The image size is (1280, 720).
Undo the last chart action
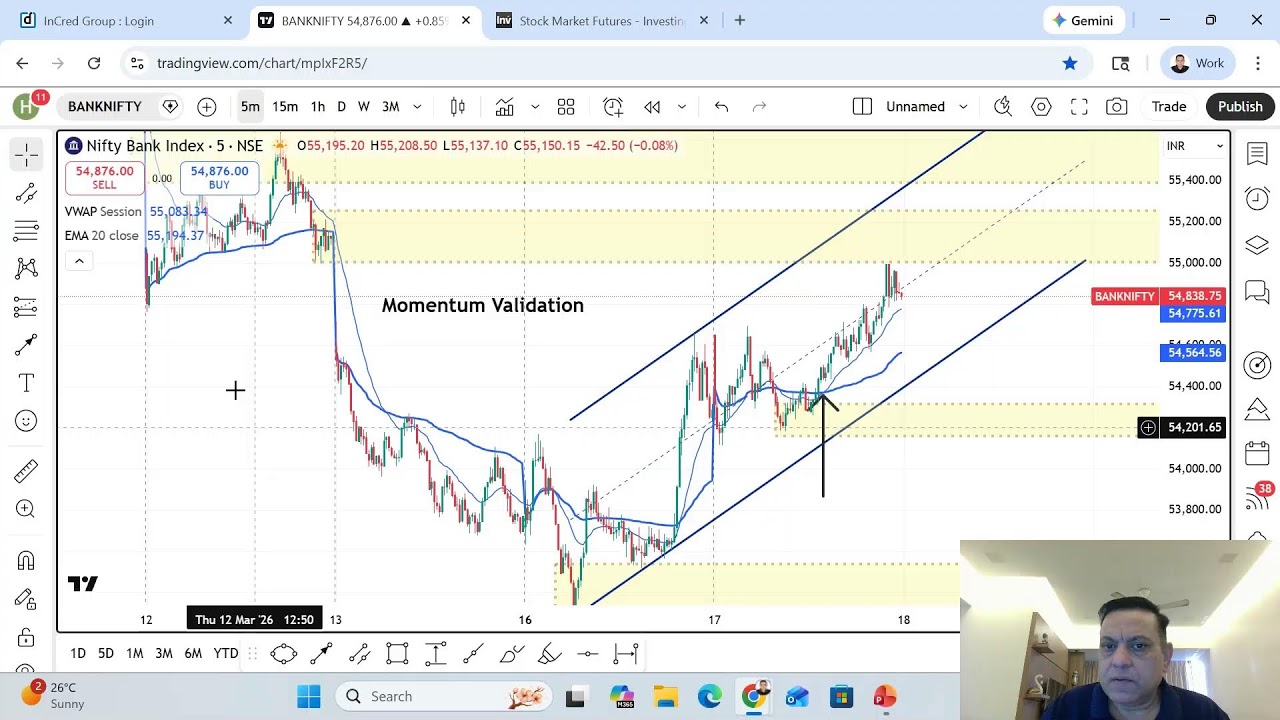(x=721, y=107)
